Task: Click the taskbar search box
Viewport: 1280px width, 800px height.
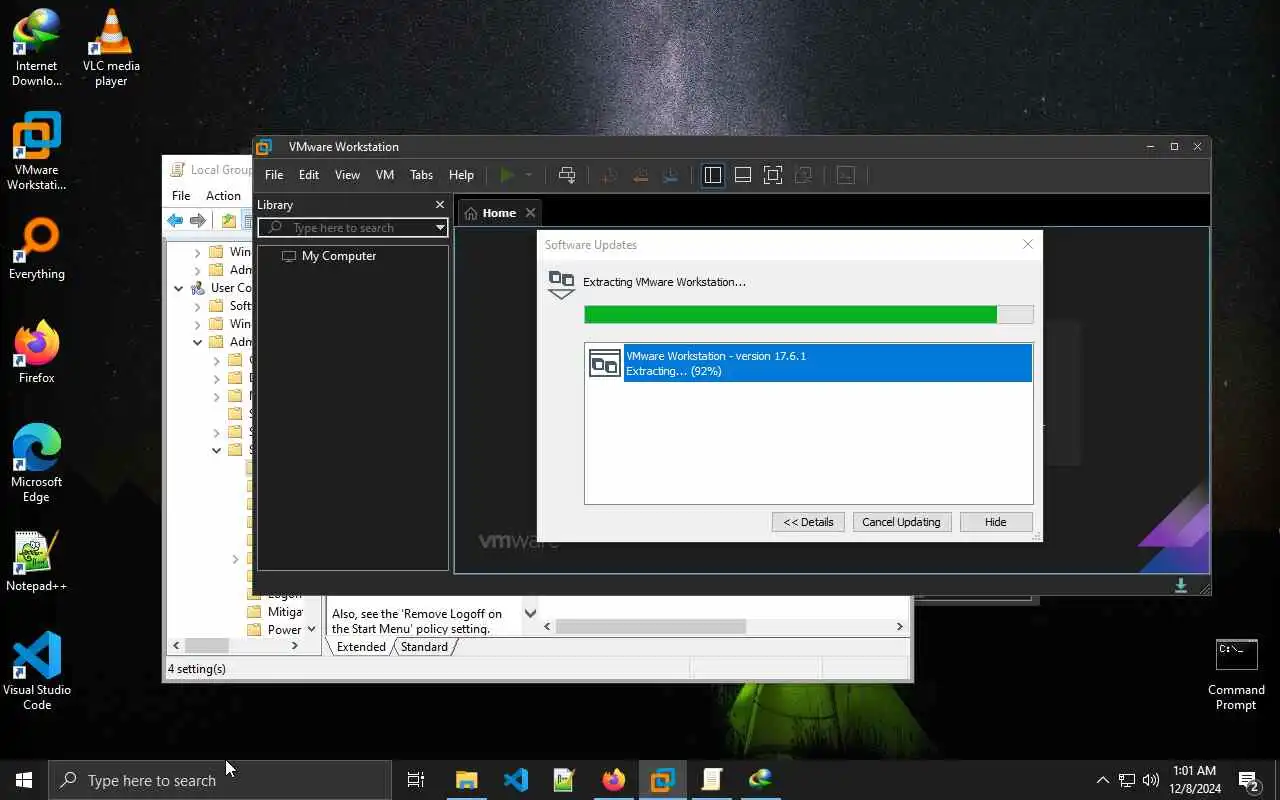Action: pyautogui.click(x=220, y=780)
